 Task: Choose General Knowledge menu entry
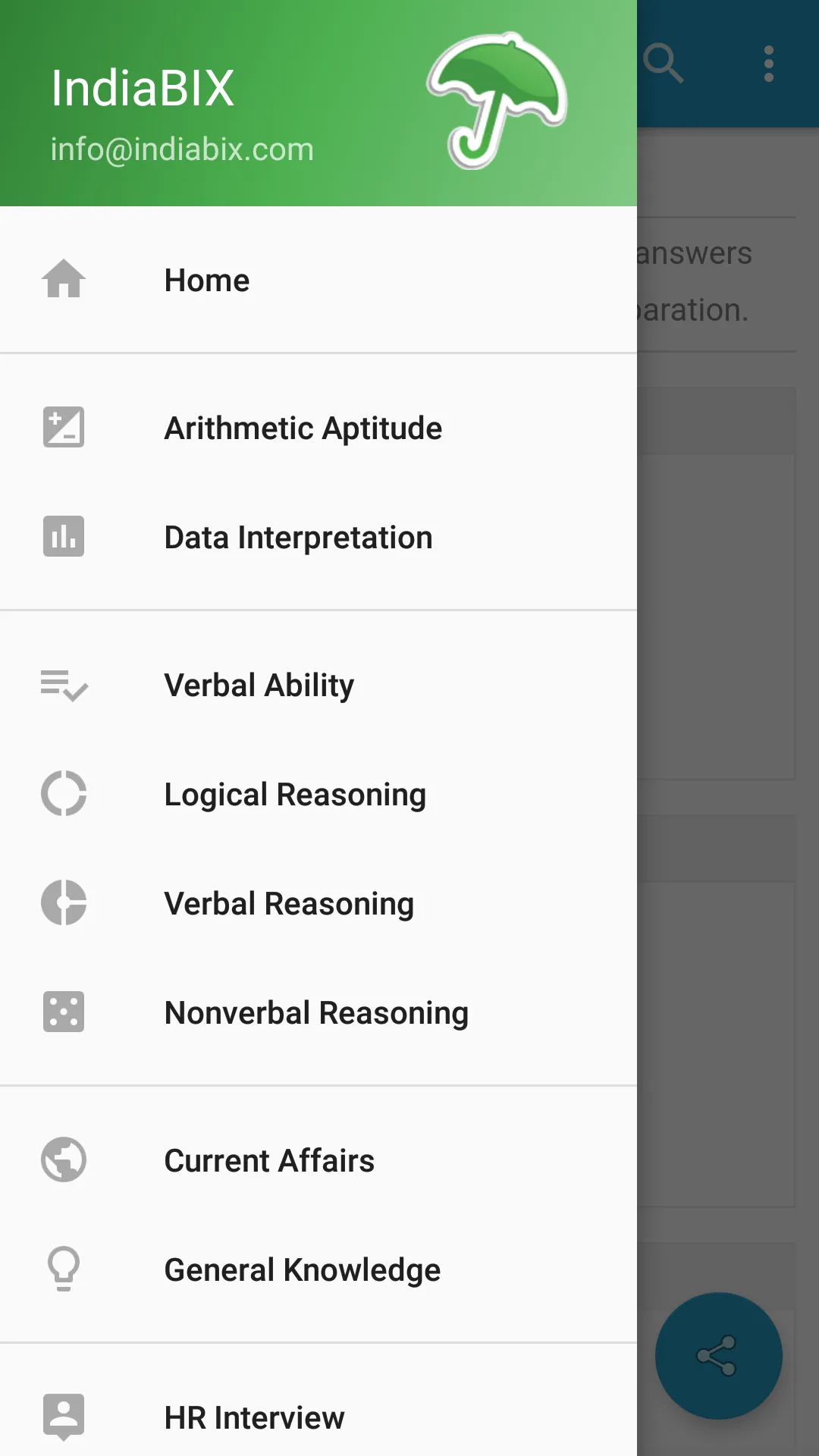pos(303,1270)
